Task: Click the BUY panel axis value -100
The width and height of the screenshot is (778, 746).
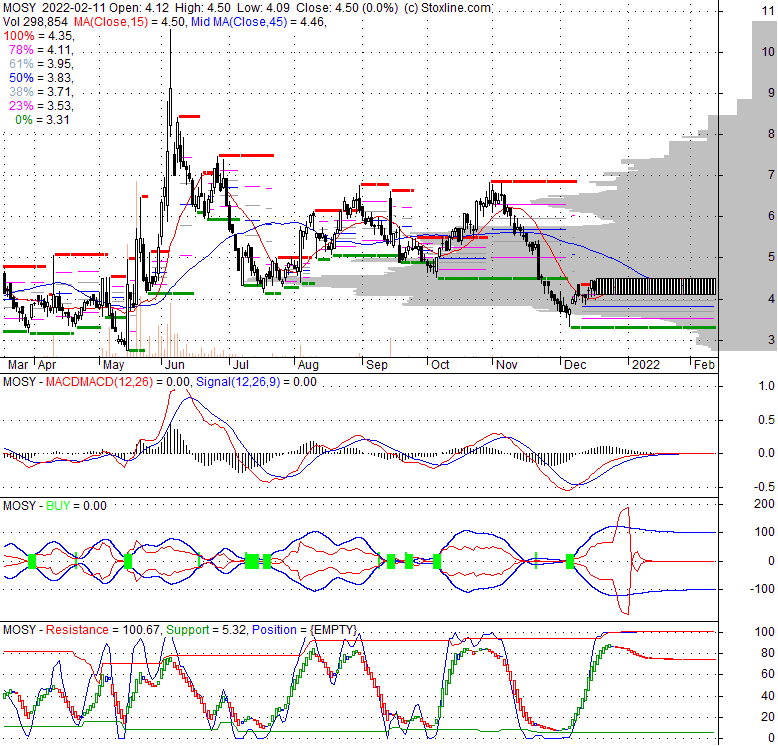Action: [762, 589]
